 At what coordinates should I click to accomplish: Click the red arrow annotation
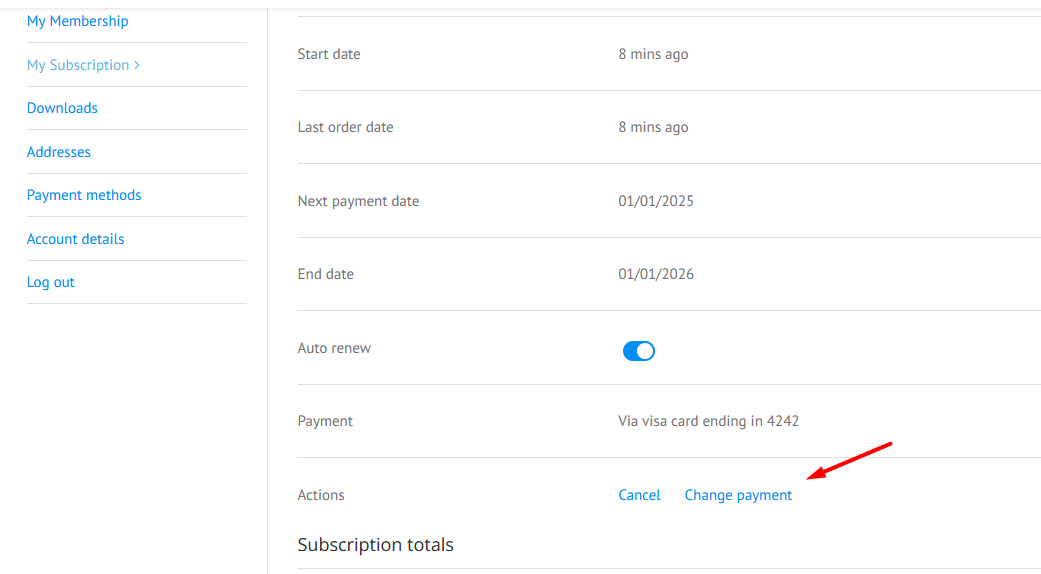(x=849, y=460)
